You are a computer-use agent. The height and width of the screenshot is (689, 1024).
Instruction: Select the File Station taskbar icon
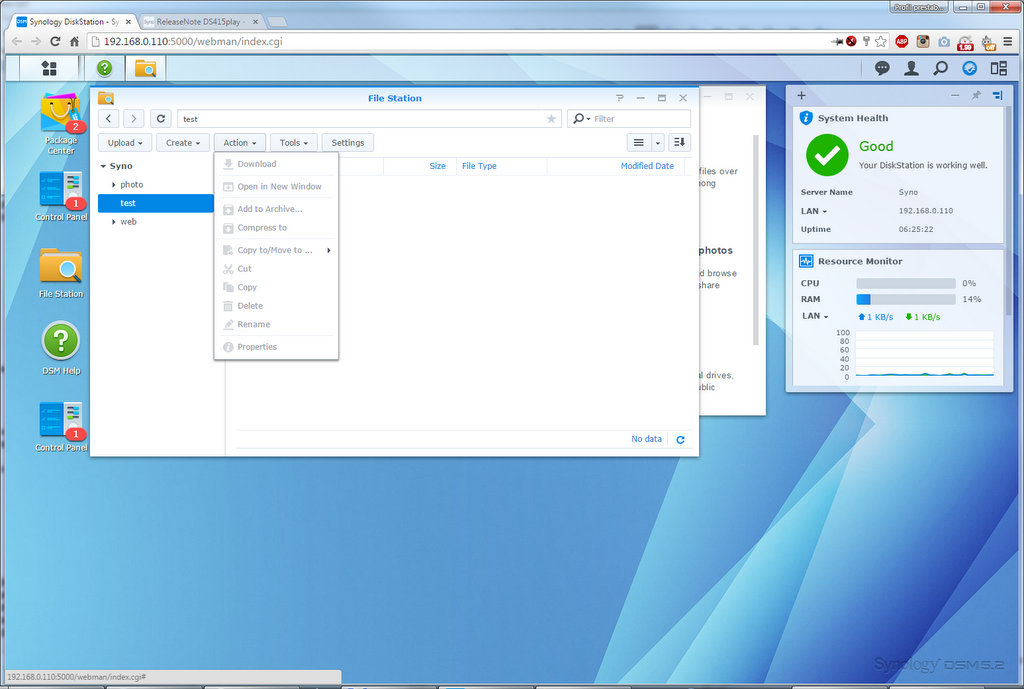[145, 68]
